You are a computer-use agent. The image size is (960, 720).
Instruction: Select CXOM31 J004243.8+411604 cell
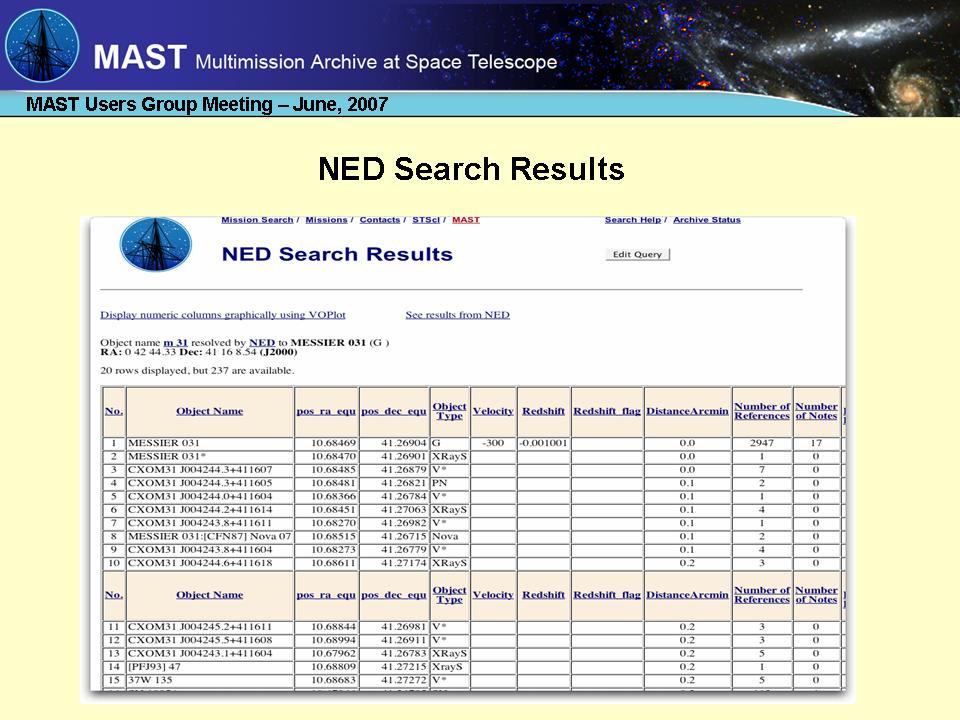pos(209,549)
